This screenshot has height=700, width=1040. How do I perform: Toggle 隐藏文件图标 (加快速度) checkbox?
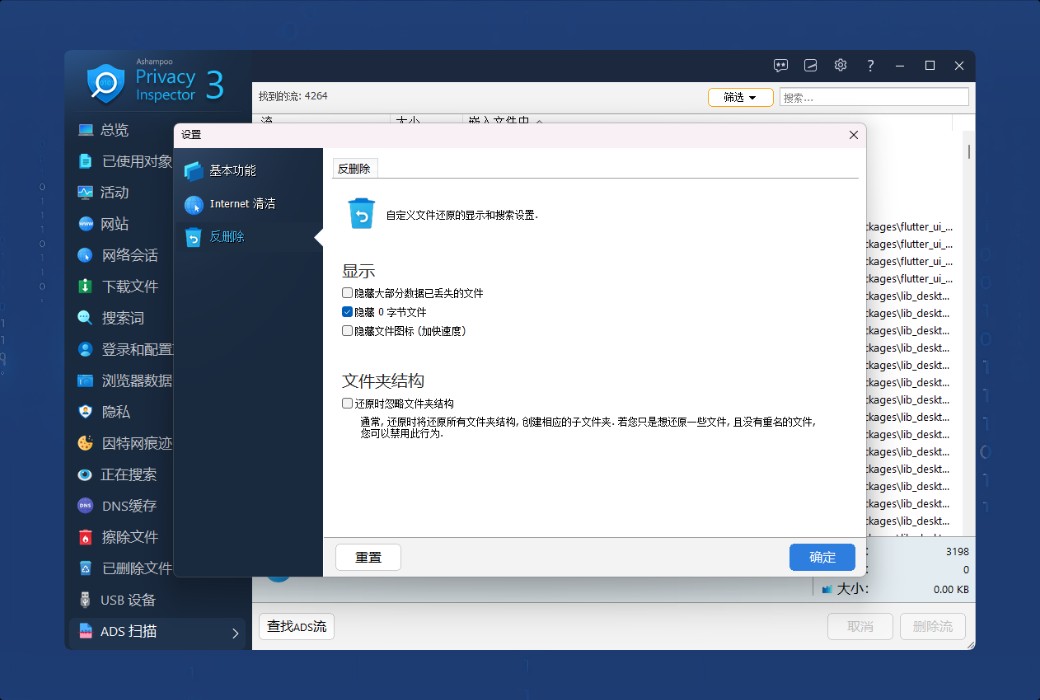tap(348, 330)
